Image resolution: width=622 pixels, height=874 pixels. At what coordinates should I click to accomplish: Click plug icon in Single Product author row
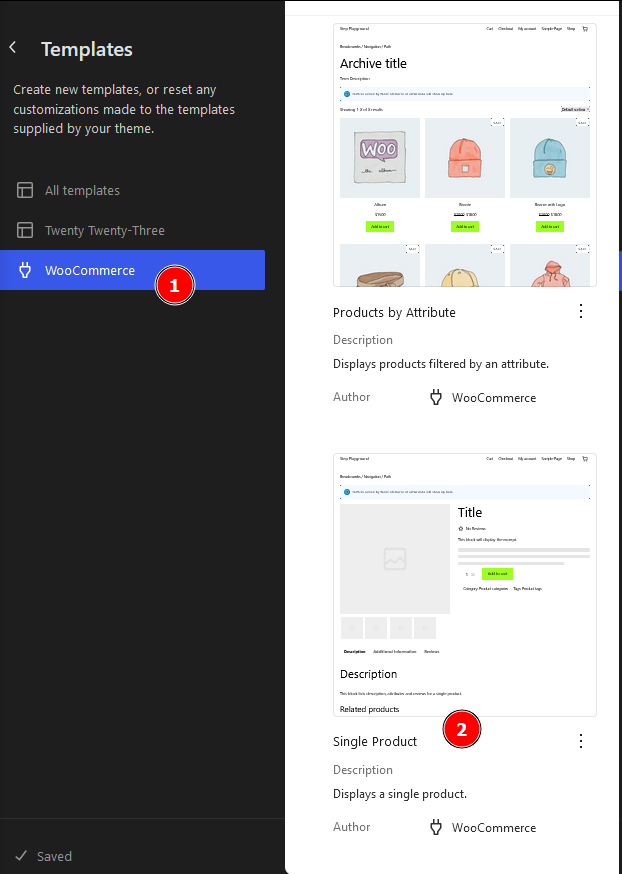[x=436, y=827]
